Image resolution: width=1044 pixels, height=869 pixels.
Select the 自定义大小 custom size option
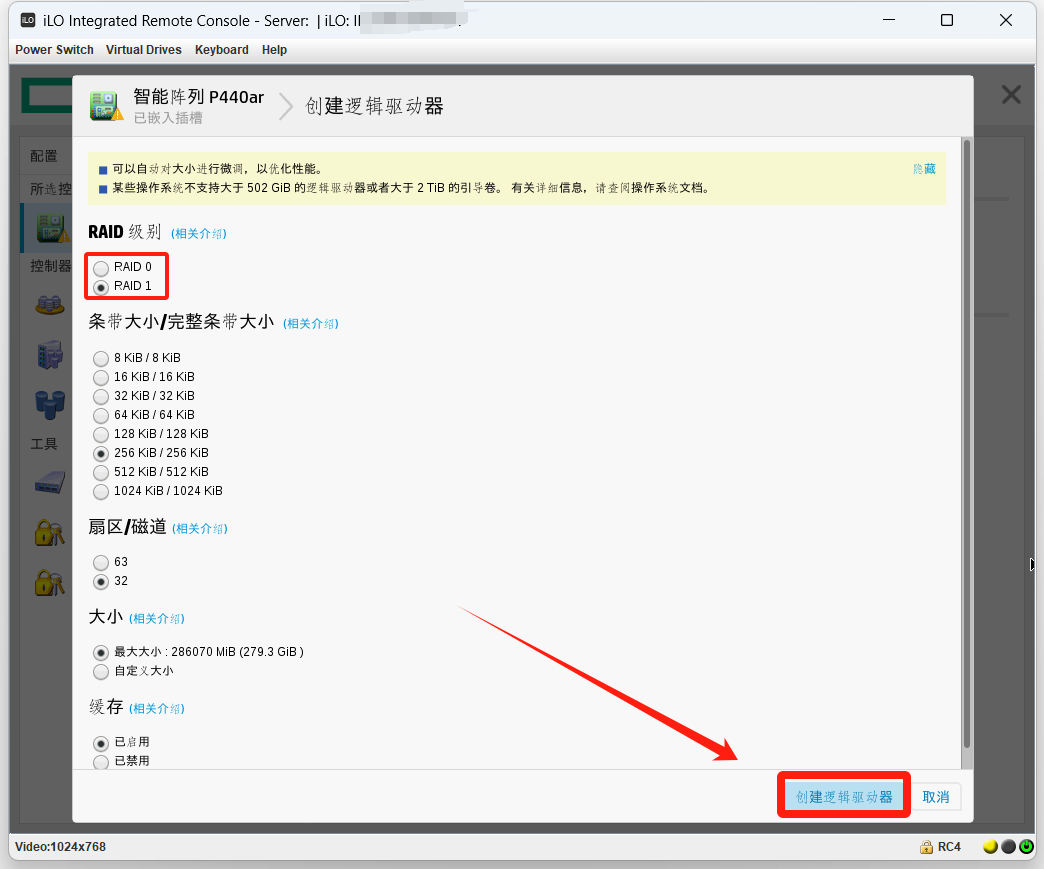[101, 671]
